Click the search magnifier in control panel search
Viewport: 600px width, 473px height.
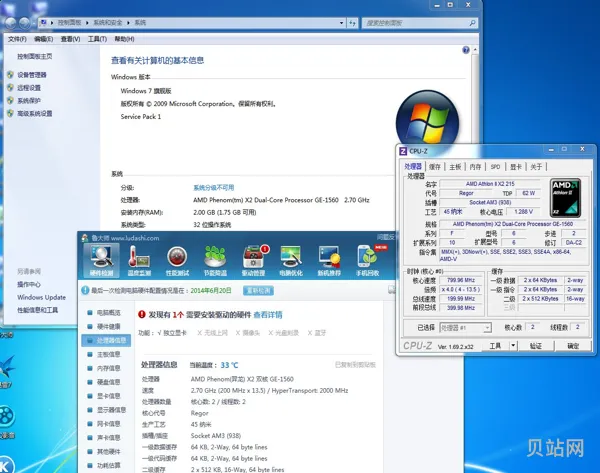(x=473, y=23)
